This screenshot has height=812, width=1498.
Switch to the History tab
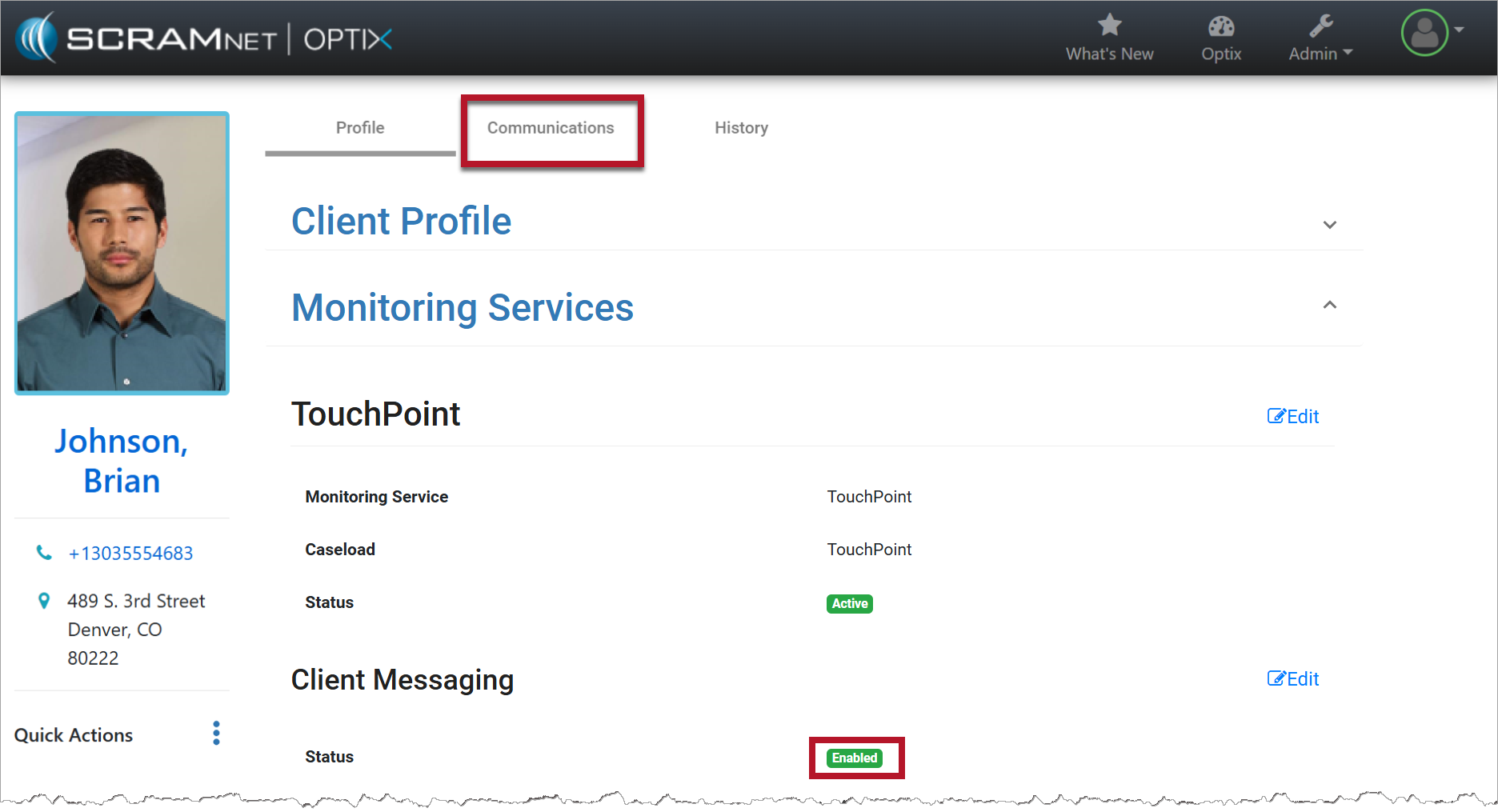tap(741, 128)
